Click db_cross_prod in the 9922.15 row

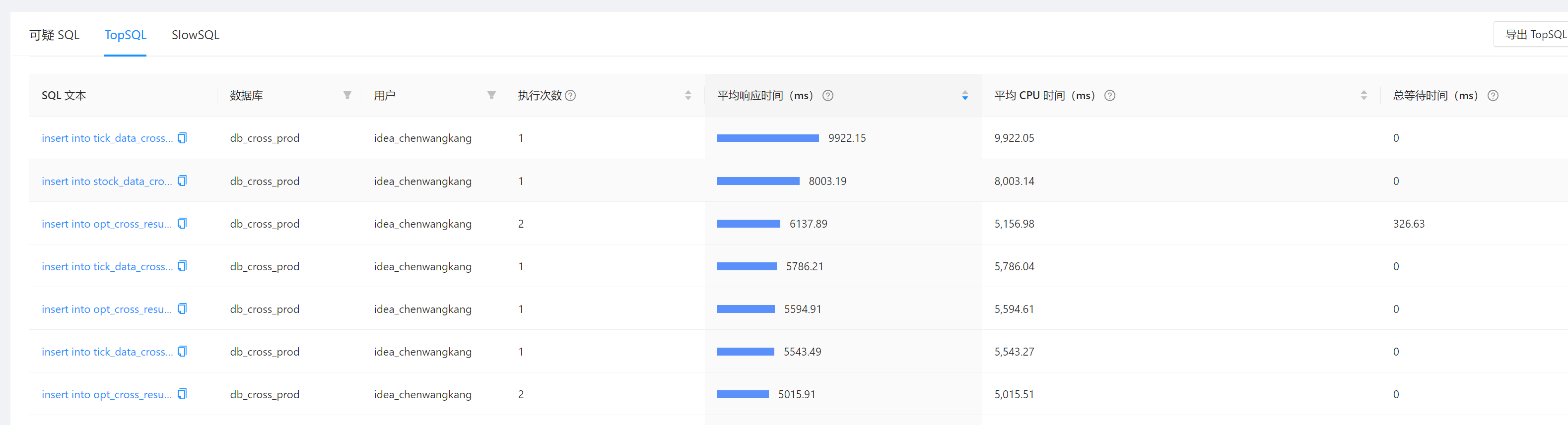[x=265, y=138]
